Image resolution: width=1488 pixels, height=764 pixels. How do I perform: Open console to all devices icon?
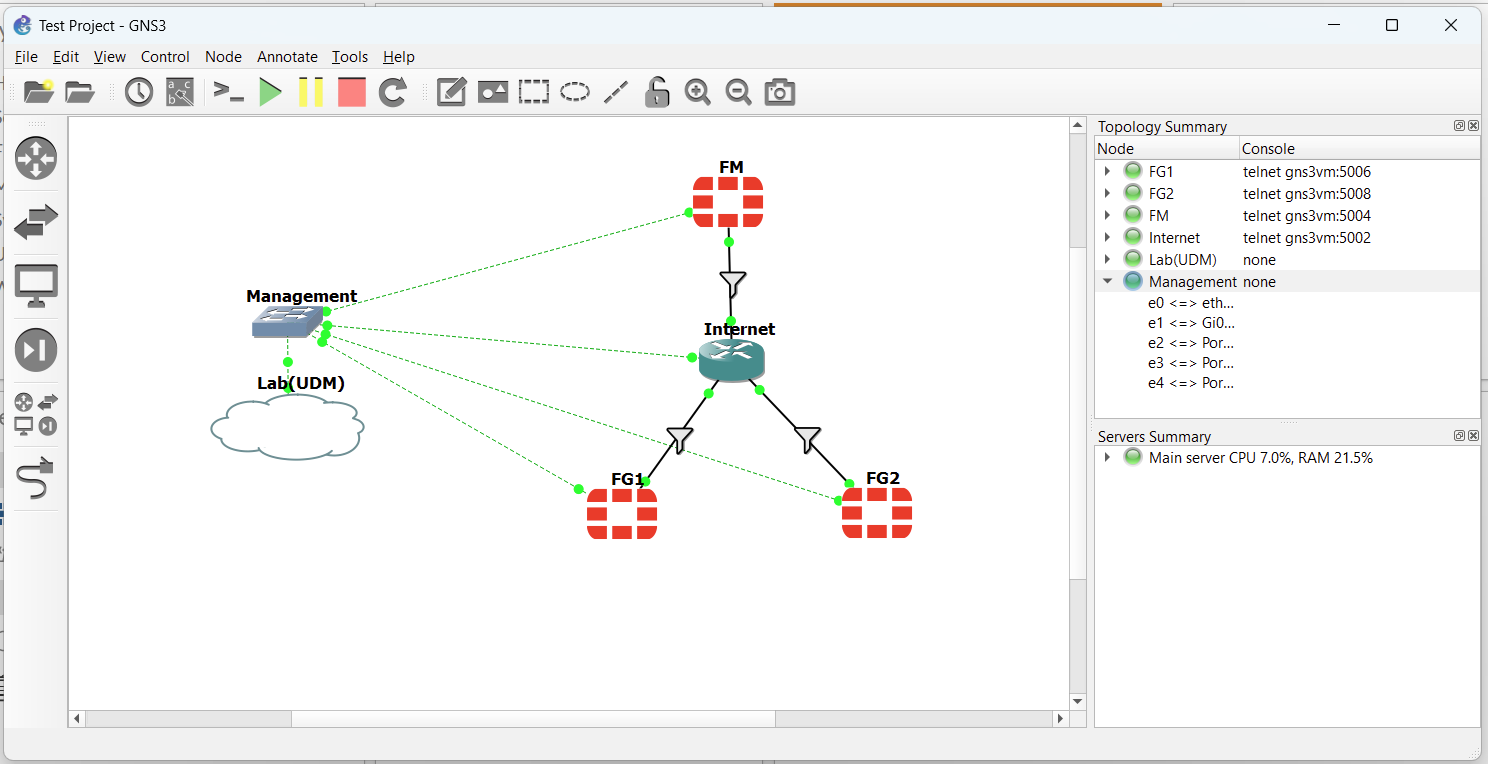(x=229, y=93)
